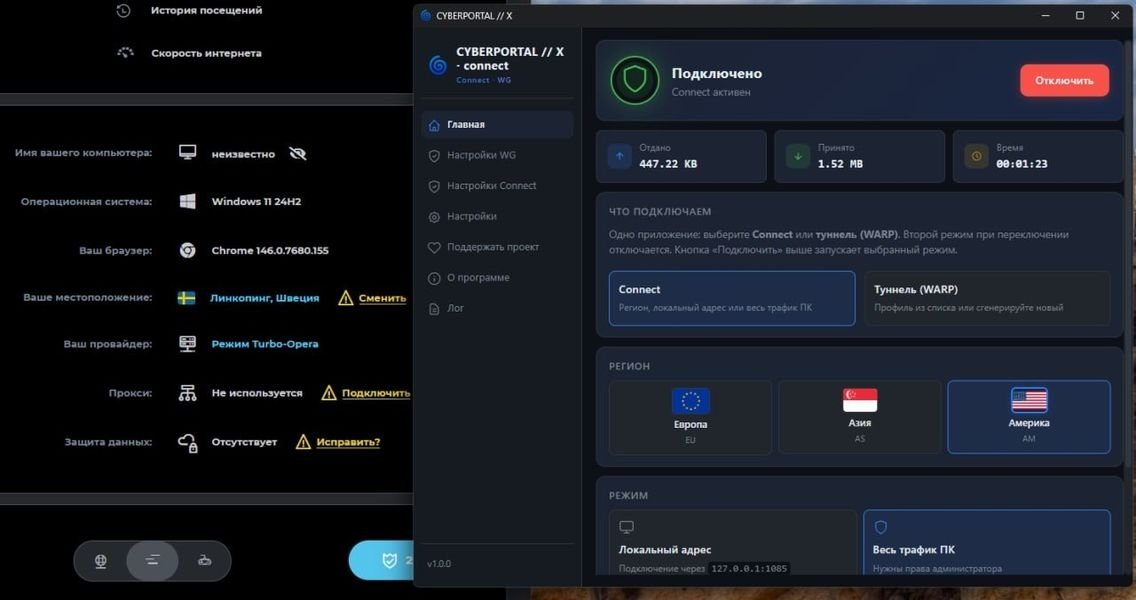Select the Туннель (WARP) mode card
This screenshot has height=600, width=1136.
coord(987,298)
